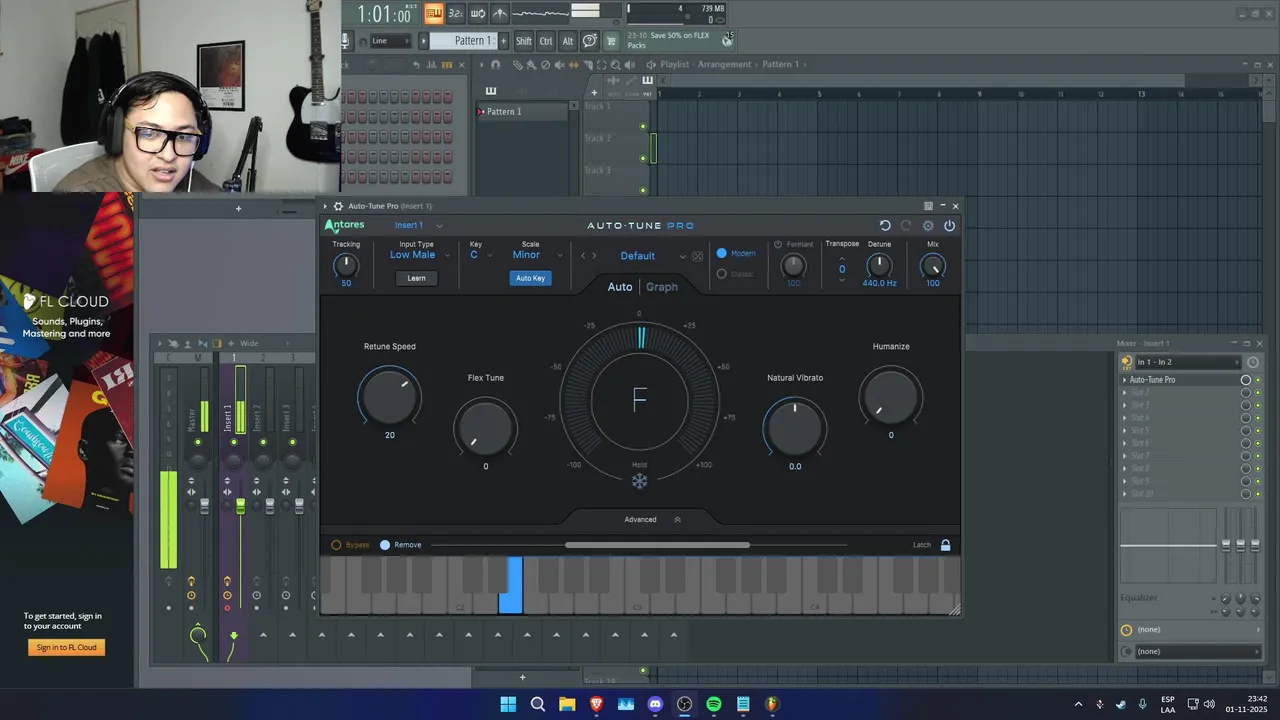Viewport: 1280px width, 720px height.
Task: Select Pattern 1 in the pattern picker
Action: click(x=523, y=112)
